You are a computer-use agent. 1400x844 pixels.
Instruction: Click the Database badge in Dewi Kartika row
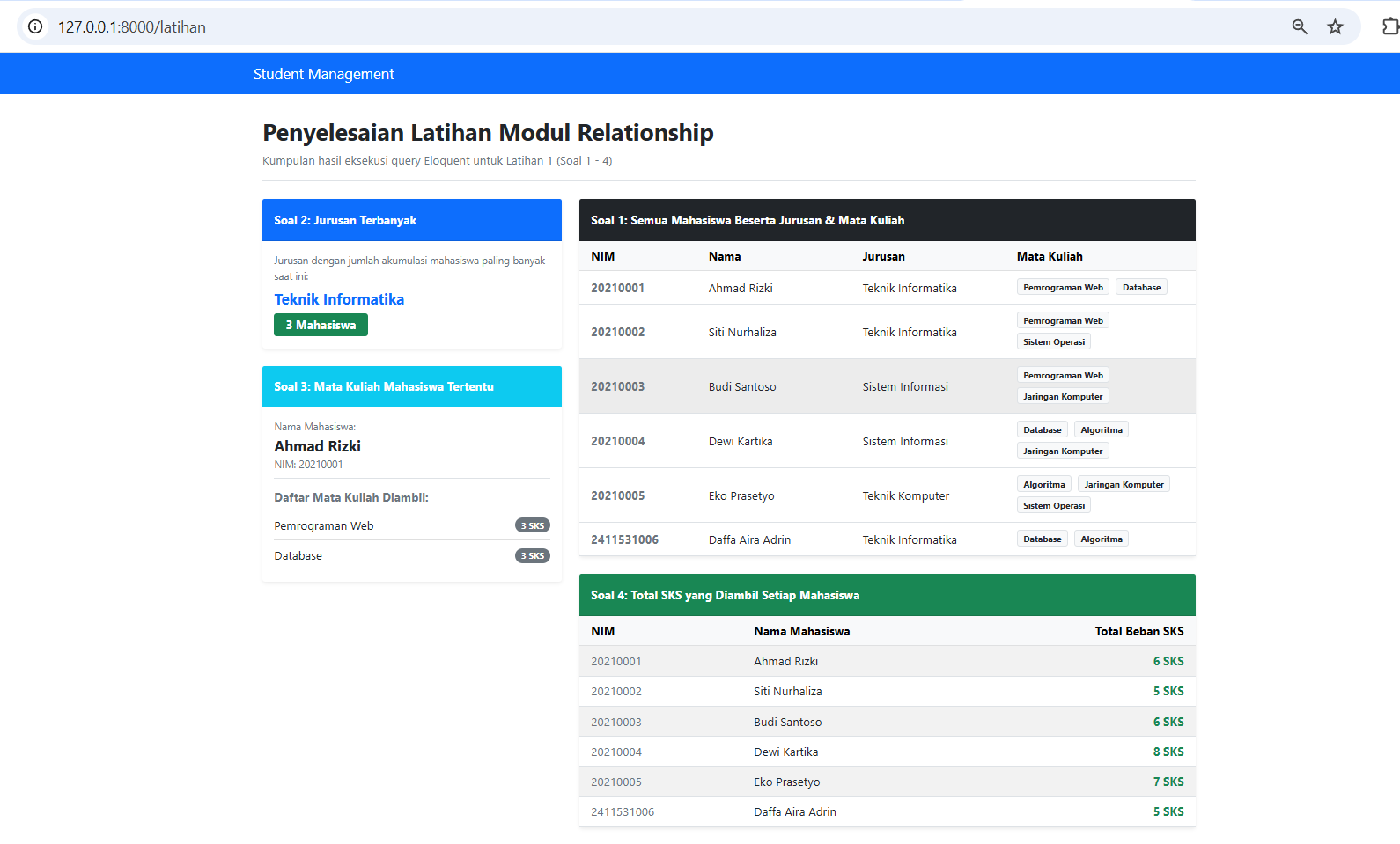(x=1043, y=429)
